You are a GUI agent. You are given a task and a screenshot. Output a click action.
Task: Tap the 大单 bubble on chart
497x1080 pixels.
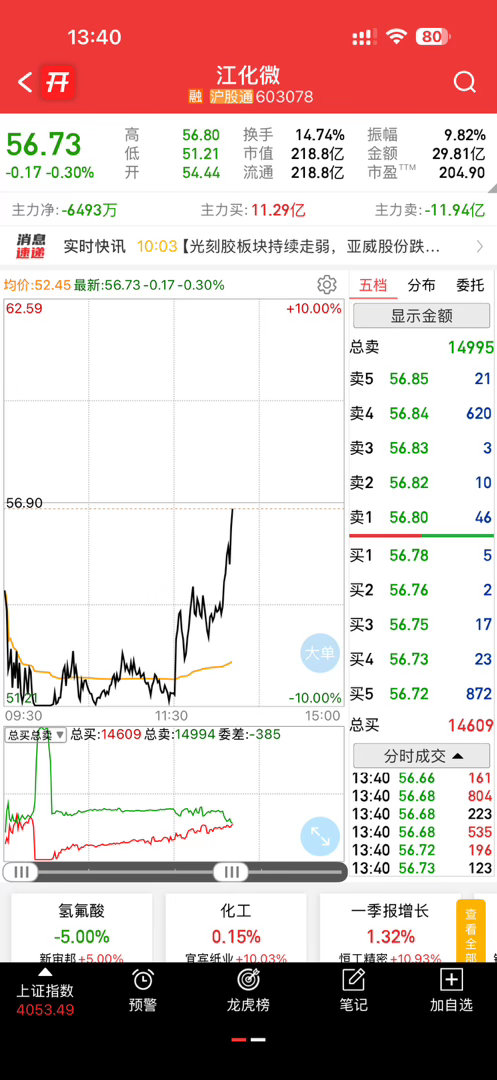click(x=320, y=652)
